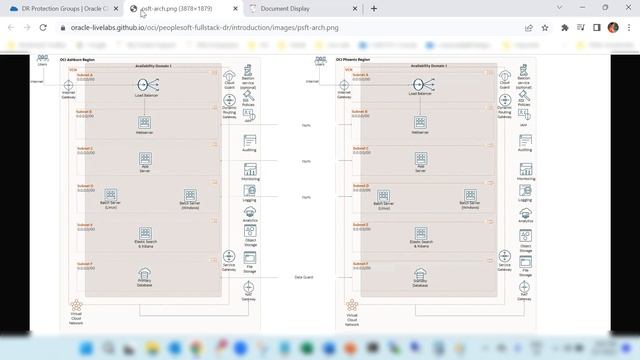This screenshot has height=360, width=640.
Task: Click the Virtual Cloud Network icon in Ashburn
Action: (x=76, y=305)
